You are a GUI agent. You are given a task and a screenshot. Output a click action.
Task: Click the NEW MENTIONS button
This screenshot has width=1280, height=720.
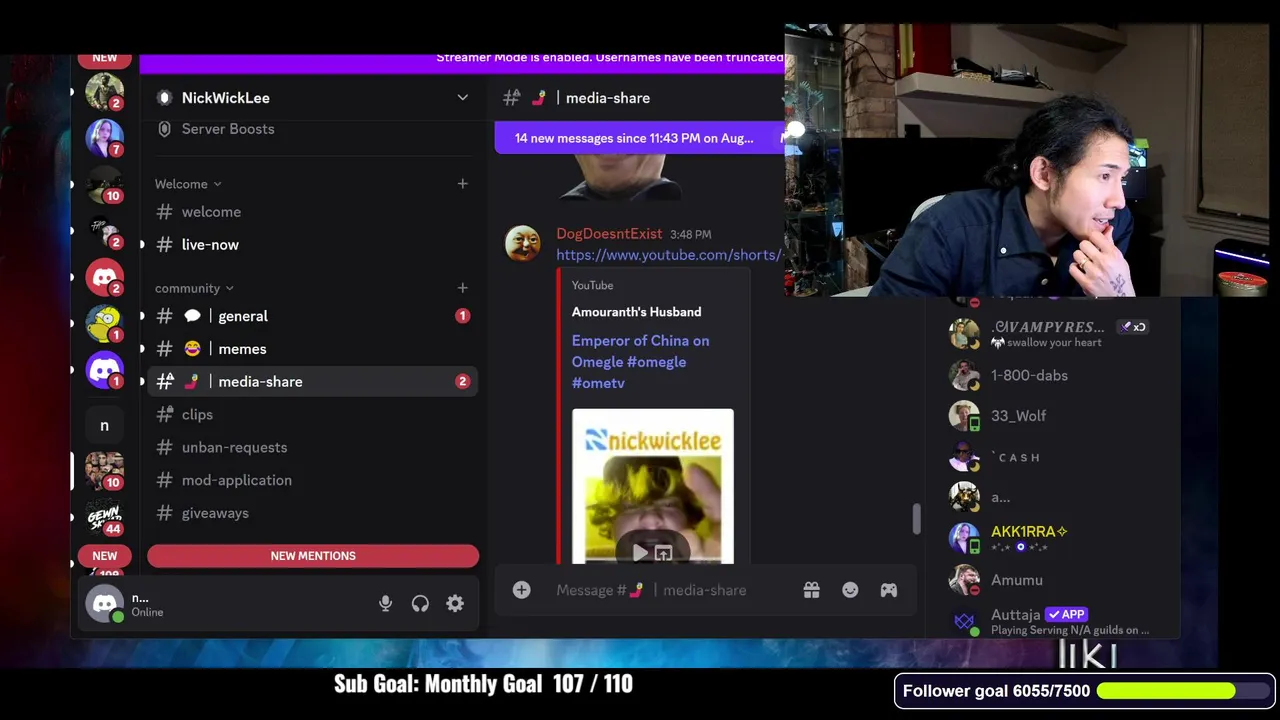(x=313, y=556)
